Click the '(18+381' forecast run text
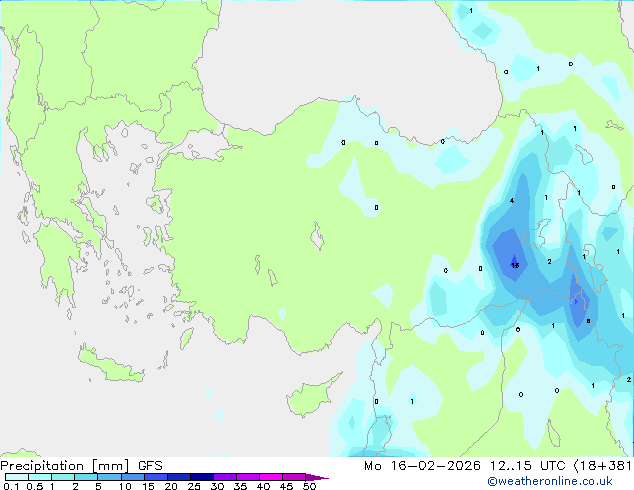The image size is (634, 490). (x=603, y=466)
